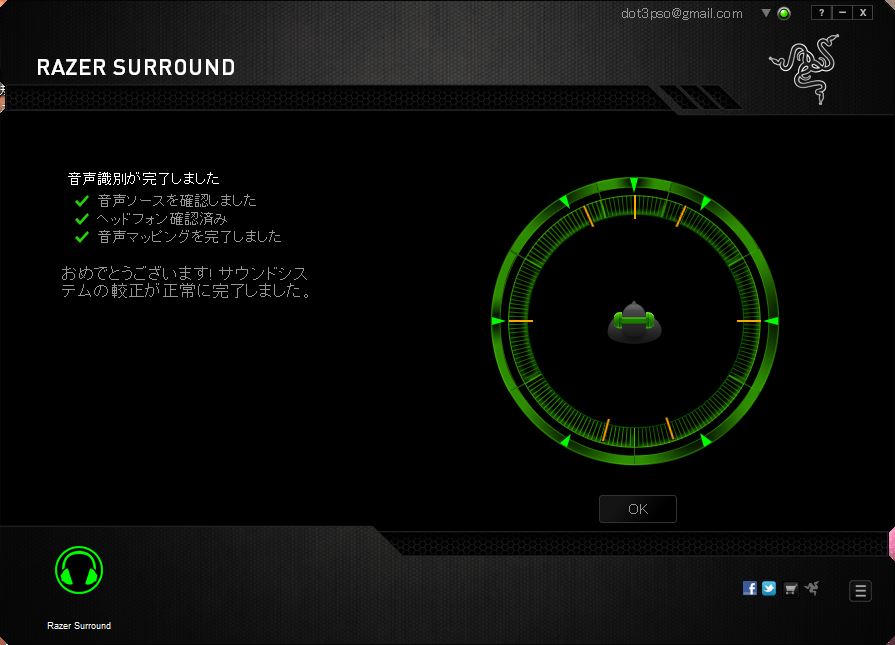Select the front-left speaker arrow marker
This screenshot has height=645, width=895.
pos(564,201)
